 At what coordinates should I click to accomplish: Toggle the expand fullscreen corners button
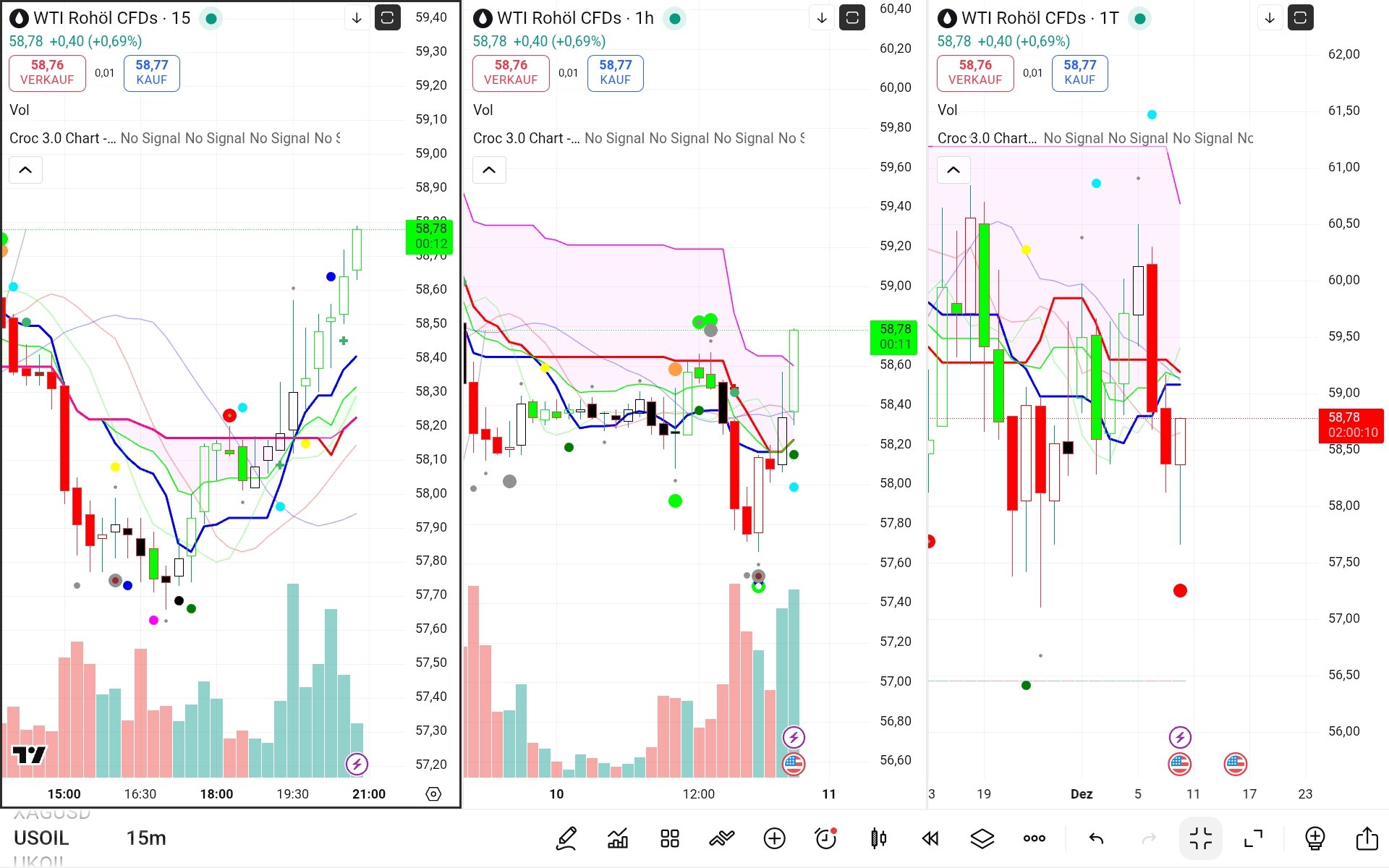pyautogui.click(x=1253, y=838)
